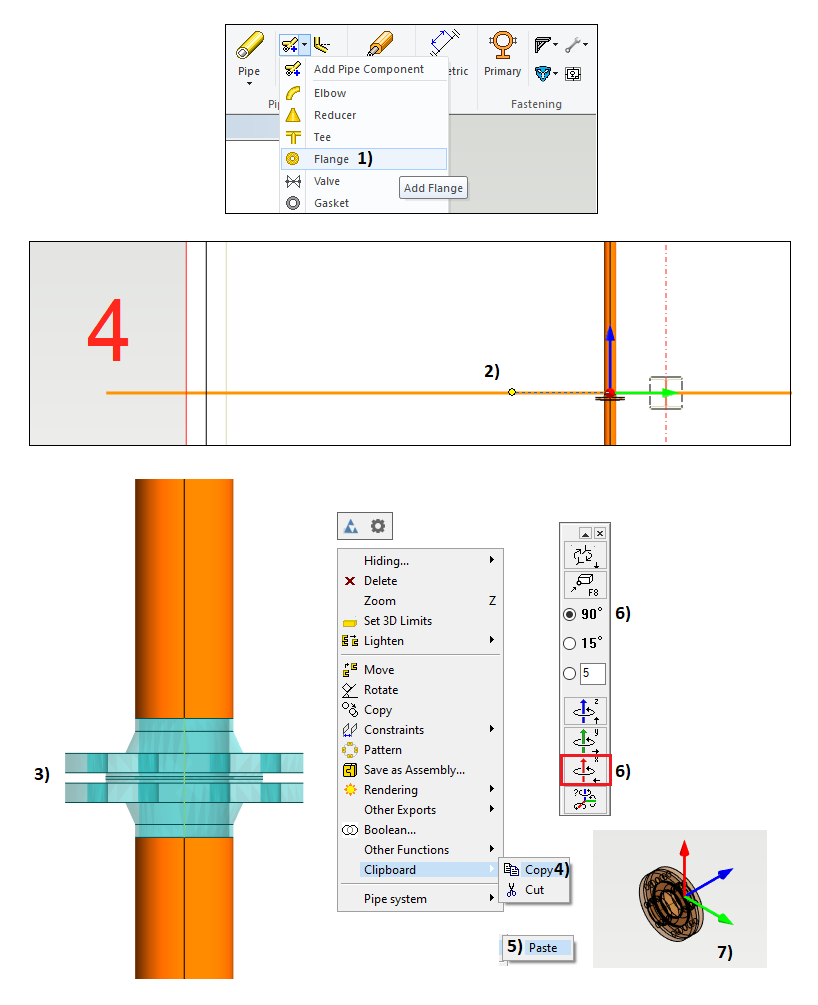This screenshot has width=818, height=1005.
Task: Expand the Add Pipe Component dropdown arrow
Action: (x=305, y=45)
